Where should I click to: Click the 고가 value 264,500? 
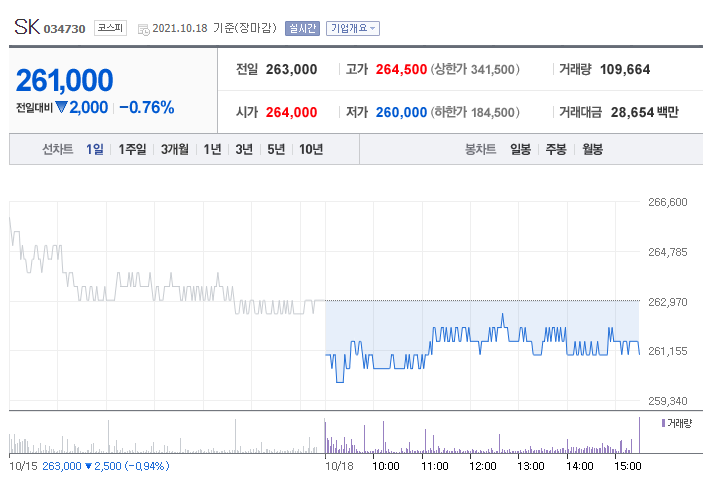401,70
